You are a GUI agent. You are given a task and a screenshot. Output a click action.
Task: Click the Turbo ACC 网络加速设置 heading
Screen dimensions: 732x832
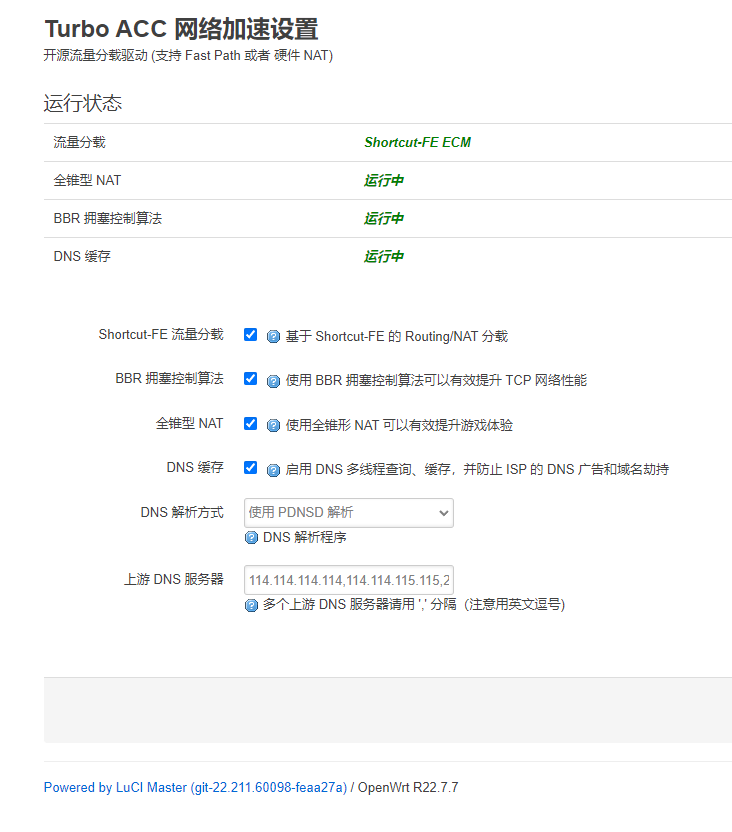(x=181, y=29)
